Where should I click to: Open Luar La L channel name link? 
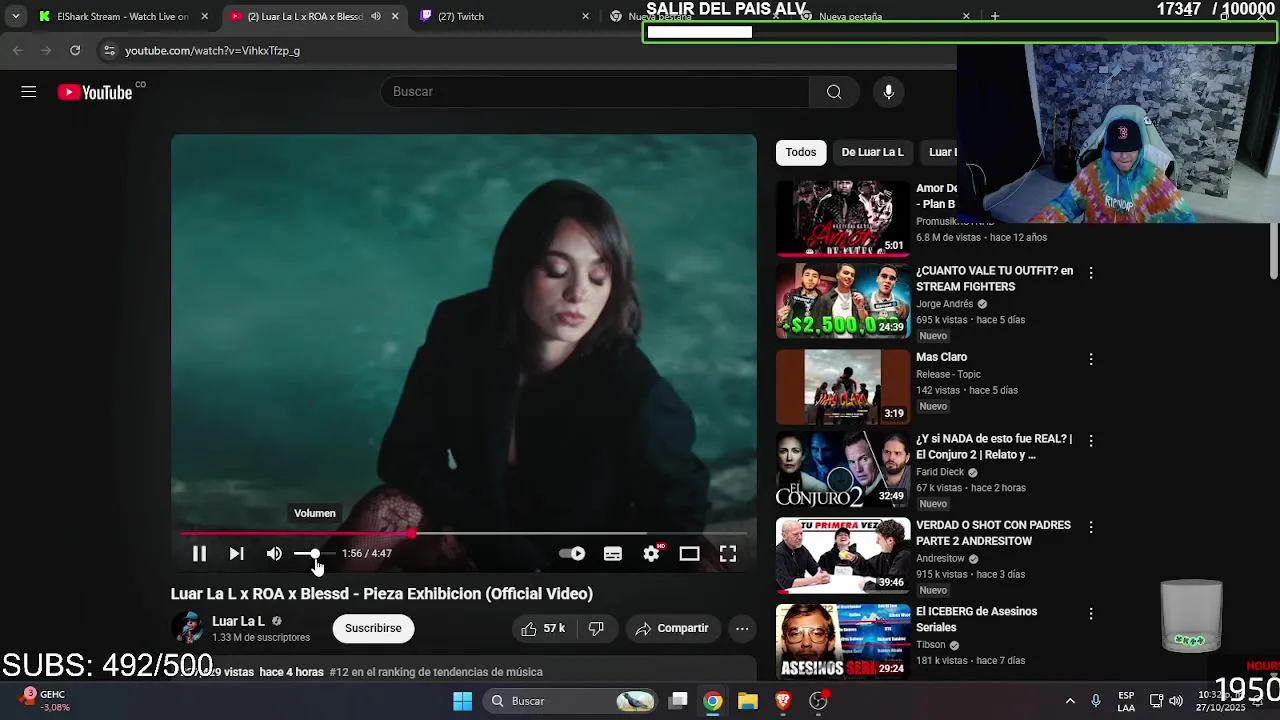[238, 621]
